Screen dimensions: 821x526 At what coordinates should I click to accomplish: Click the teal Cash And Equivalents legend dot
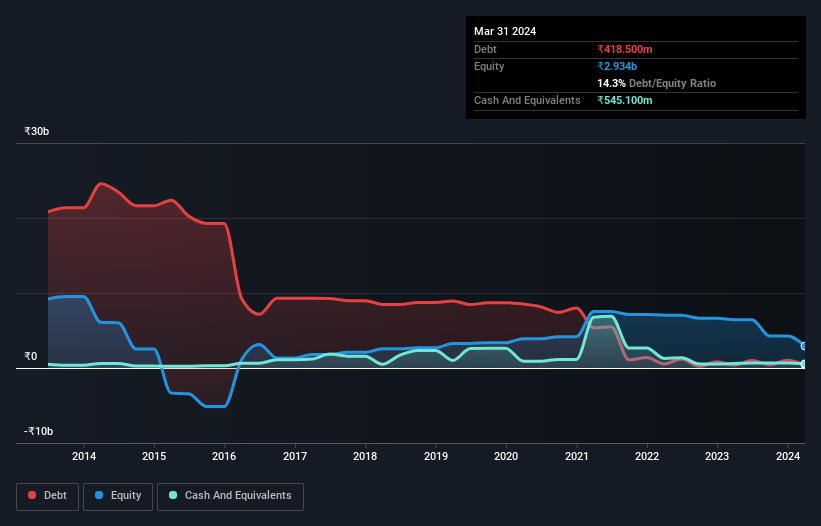click(x=173, y=495)
